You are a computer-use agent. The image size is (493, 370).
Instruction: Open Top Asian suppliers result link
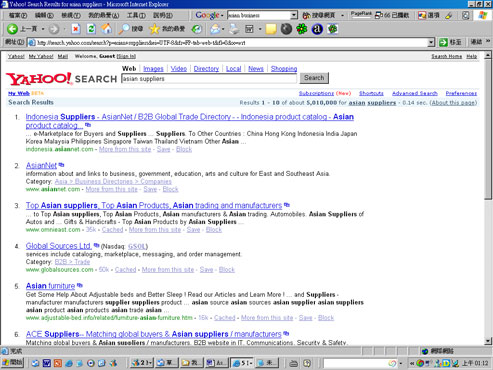(x=154, y=205)
